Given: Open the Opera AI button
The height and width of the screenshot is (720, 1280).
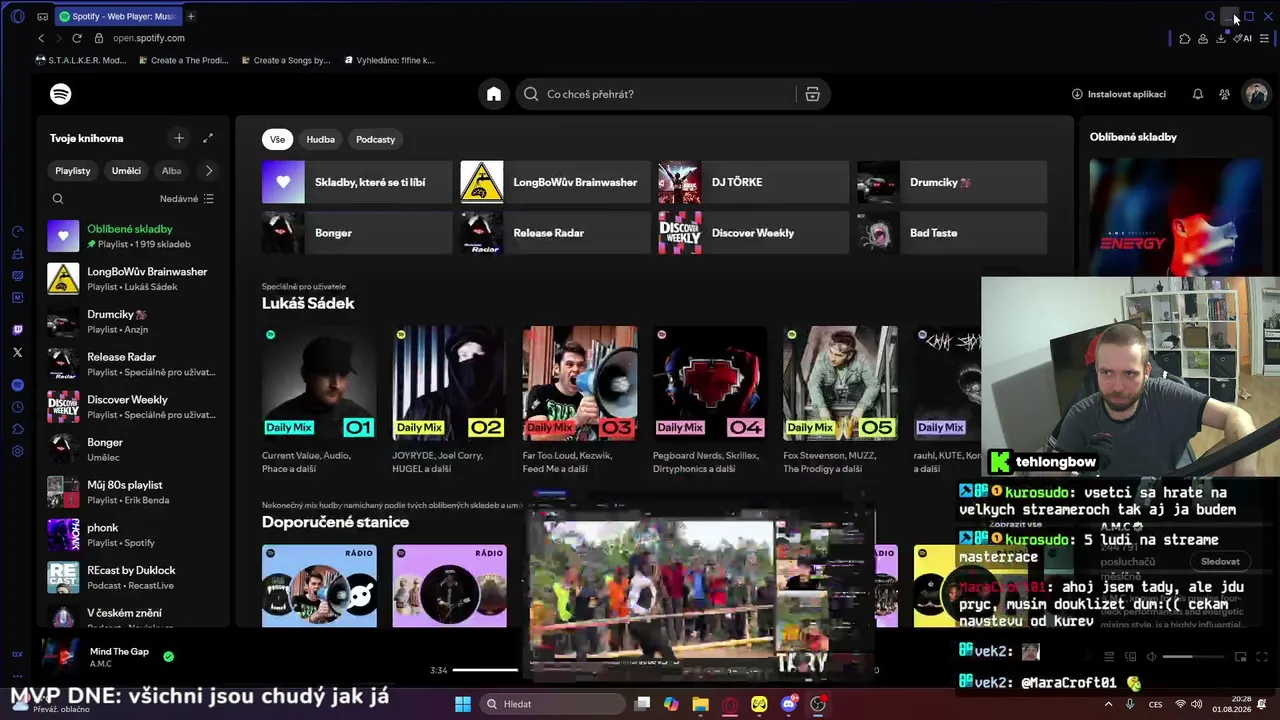Looking at the screenshot, I should [x=1243, y=38].
